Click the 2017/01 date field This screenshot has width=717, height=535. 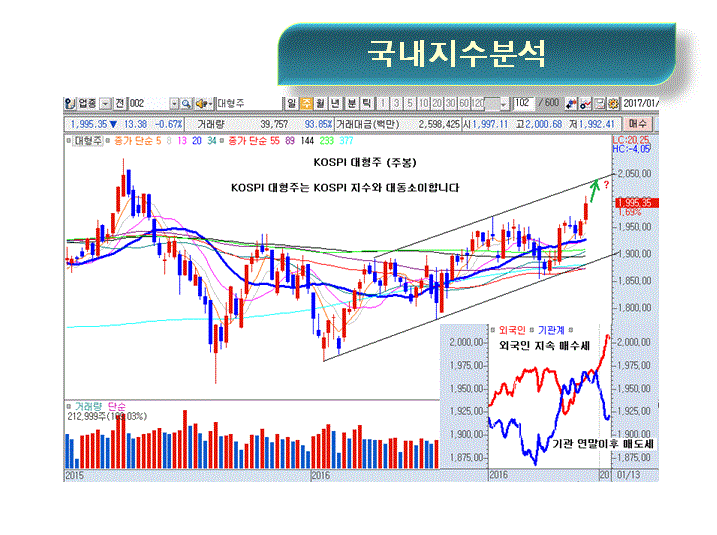click(640, 104)
